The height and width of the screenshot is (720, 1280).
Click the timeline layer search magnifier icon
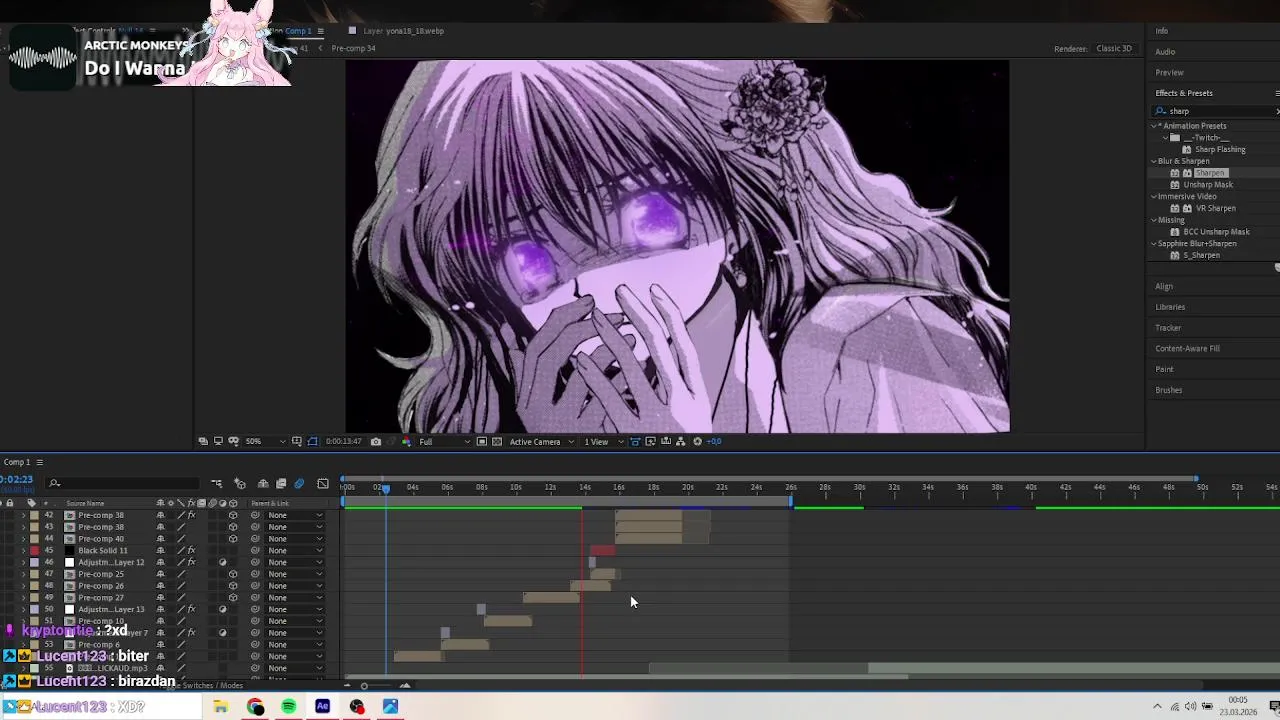click(54, 484)
